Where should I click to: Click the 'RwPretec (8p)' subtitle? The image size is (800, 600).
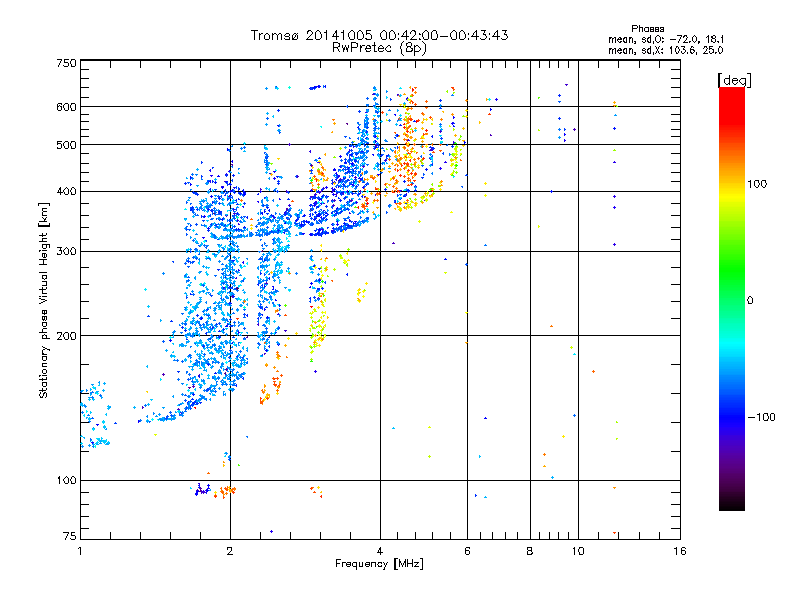coord(379,48)
